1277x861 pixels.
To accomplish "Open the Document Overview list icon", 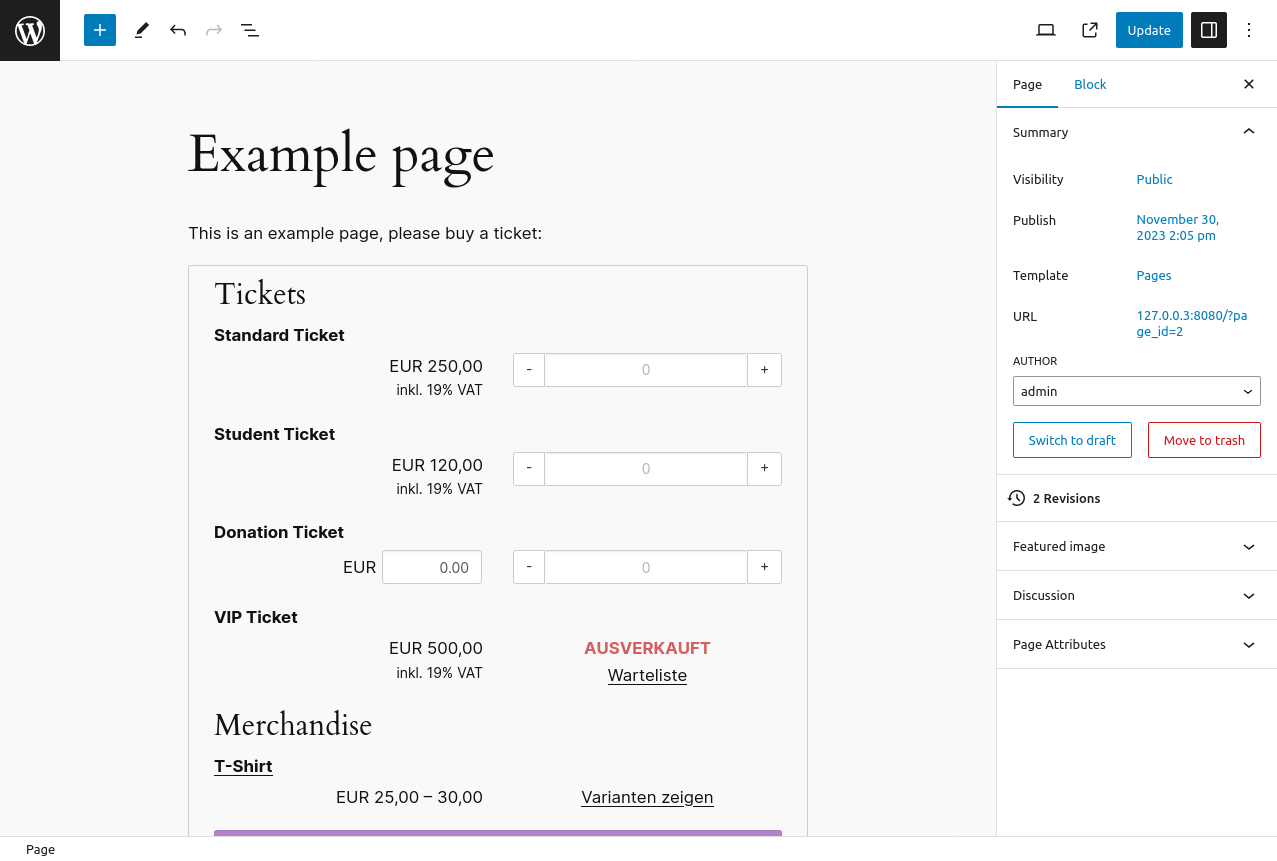I will pyautogui.click(x=250, y=30).
